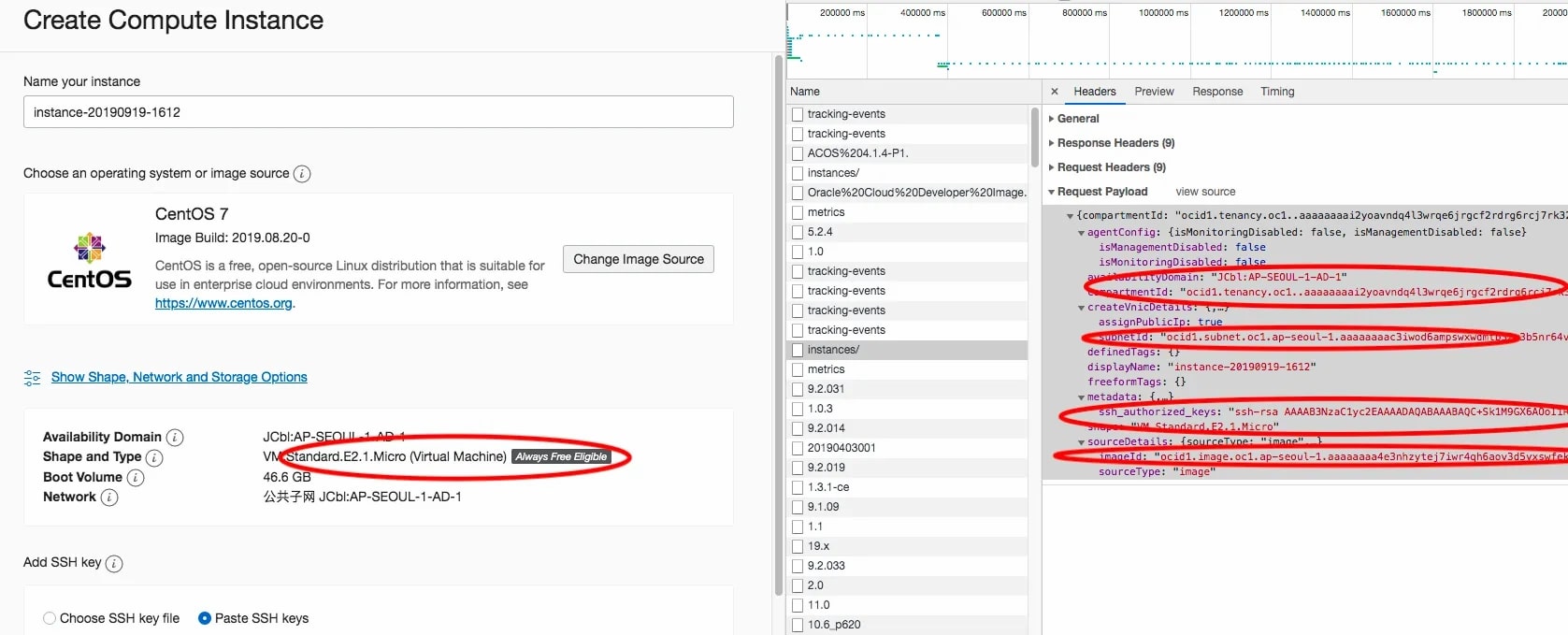Click info icon next to Boot Volume

[136, 478]
